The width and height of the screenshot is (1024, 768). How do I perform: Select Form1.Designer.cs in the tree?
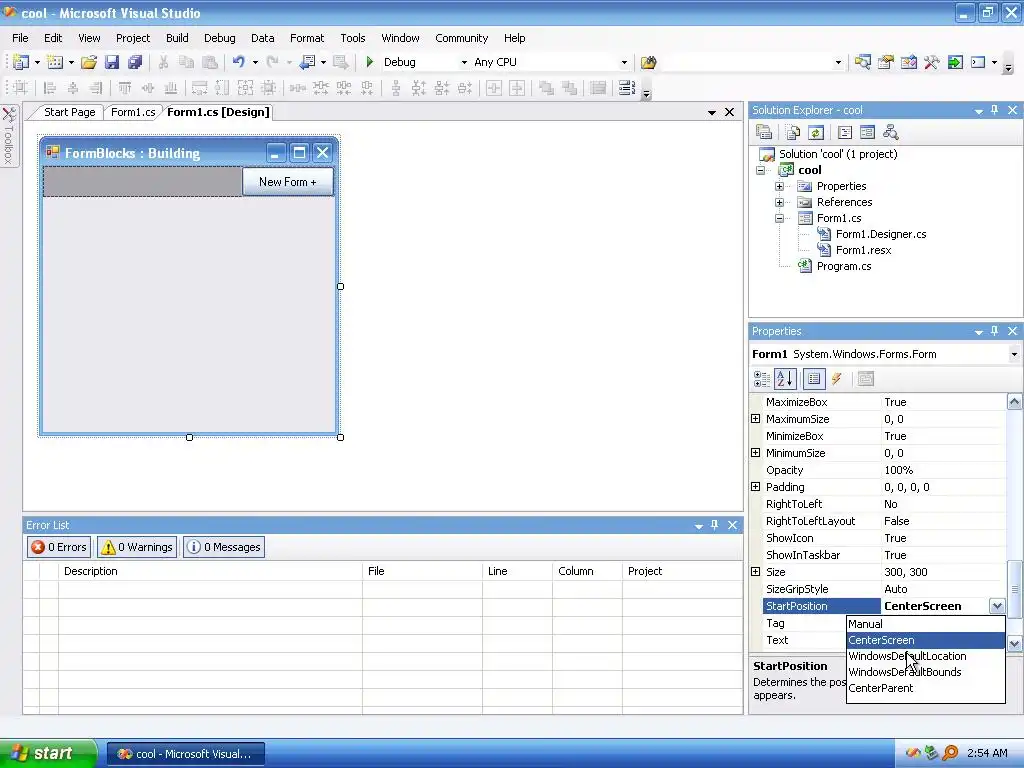880,234
